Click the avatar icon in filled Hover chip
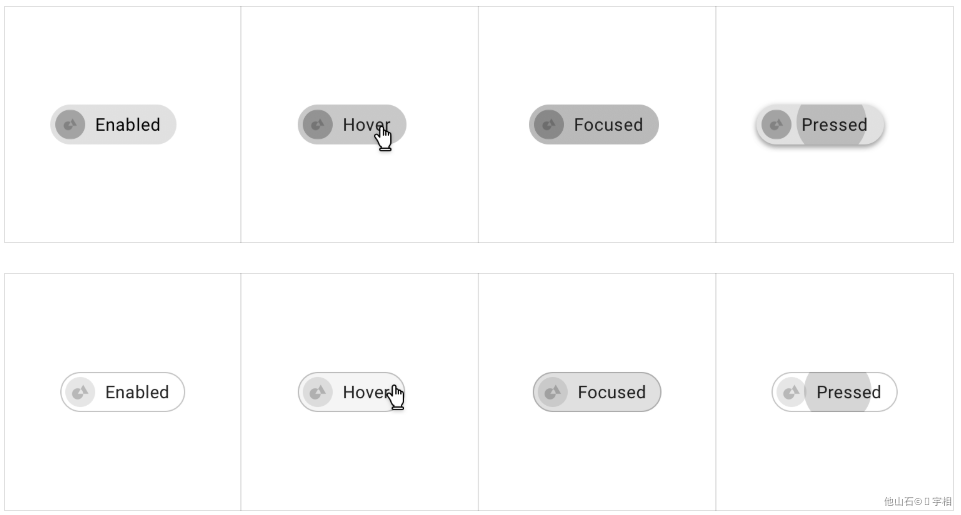 tap(317, 124)
